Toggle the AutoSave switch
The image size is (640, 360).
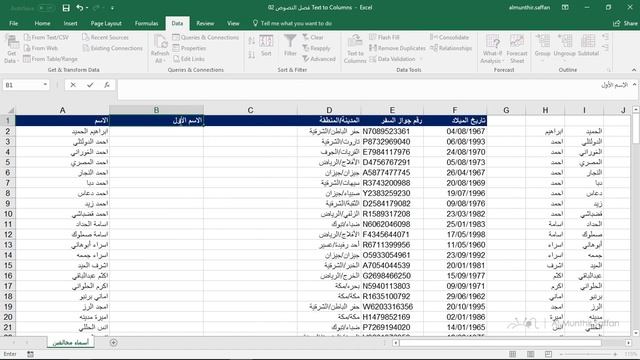pos(46,8)
